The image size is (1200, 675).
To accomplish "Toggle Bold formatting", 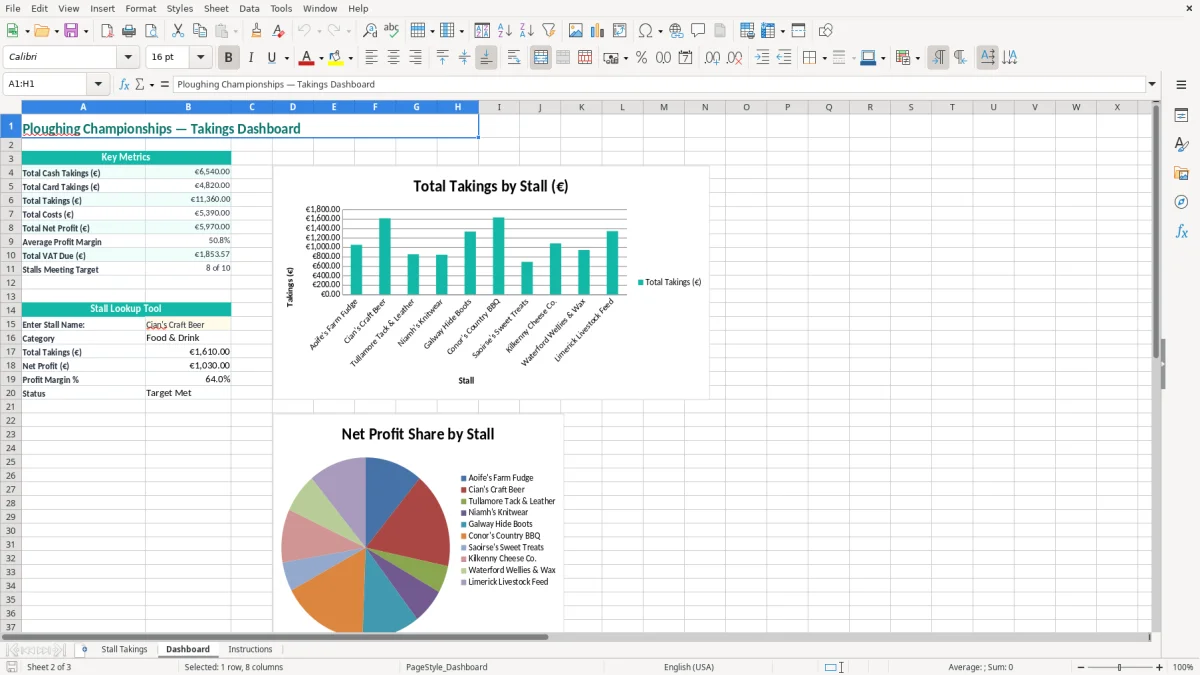I will click(229, 58).
